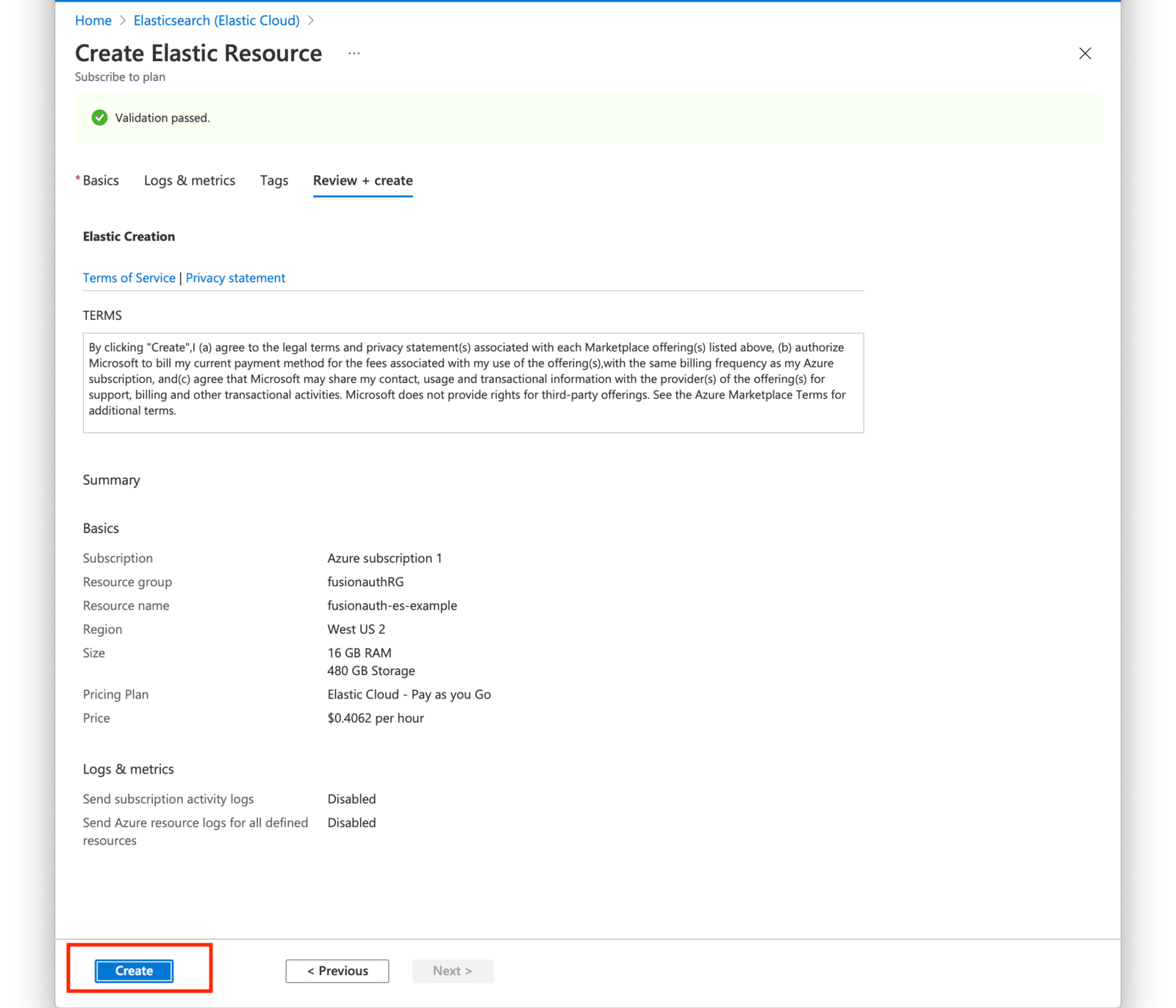Image resolution: width=1176 pixels, height=1008 pixels.
Task: Click the '480 GB Storage' value
Action: tap(371, 671)
